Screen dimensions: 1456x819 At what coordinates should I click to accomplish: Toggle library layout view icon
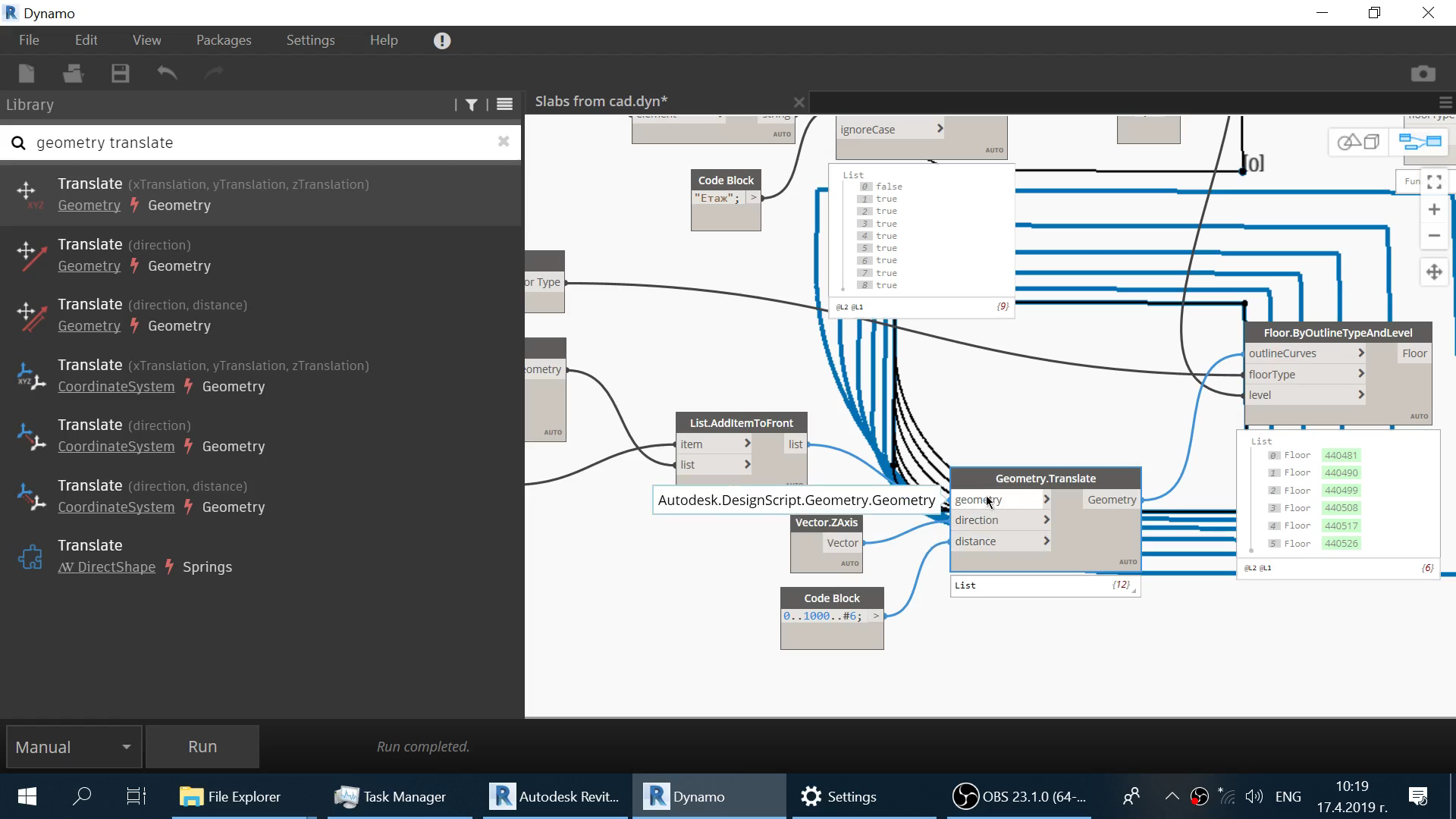[x=504, y=105]
